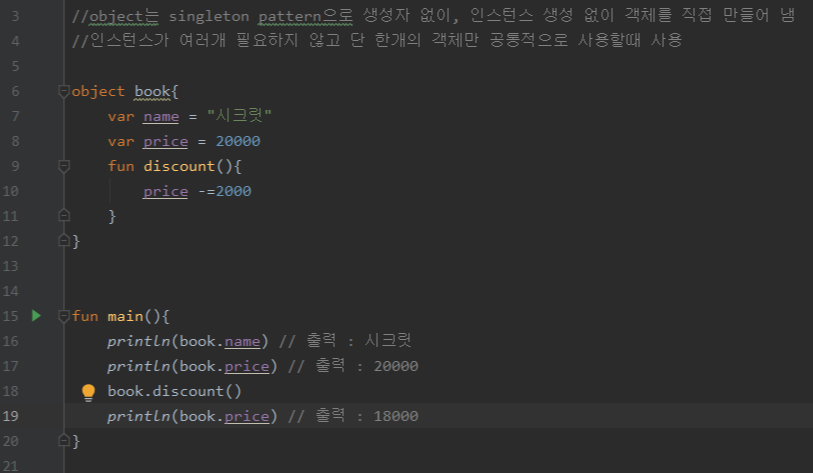The height and width of the screenshot is (473, 813).
Task: Click "println" on line 16
Action: pyautogui.click(x=139, y=341)
